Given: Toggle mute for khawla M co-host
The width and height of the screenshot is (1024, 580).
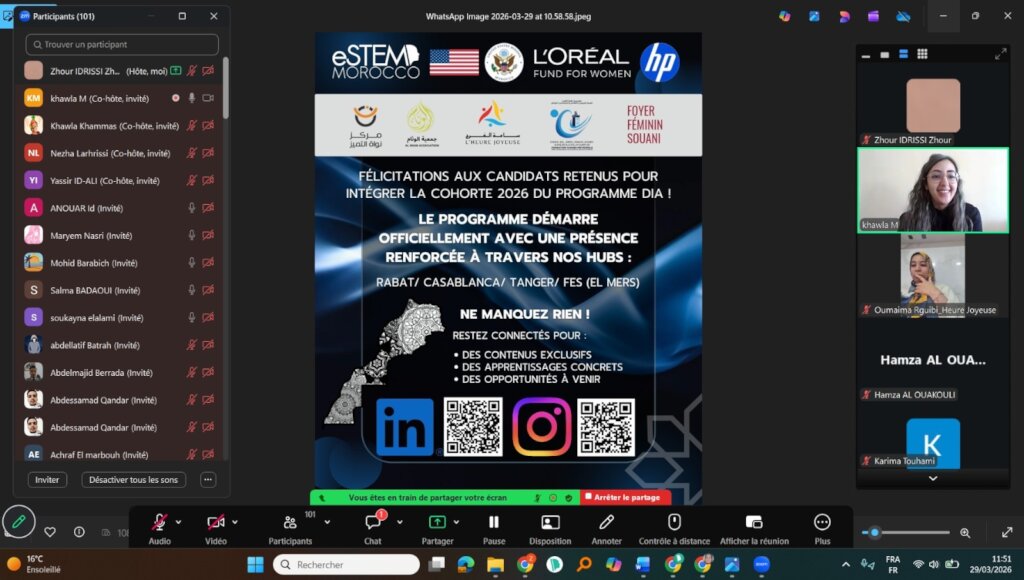Looking at the screenshot, I should [191, 98].
